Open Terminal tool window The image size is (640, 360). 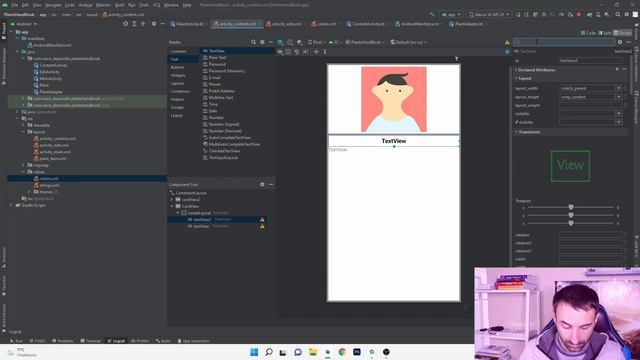click(91, 341)
